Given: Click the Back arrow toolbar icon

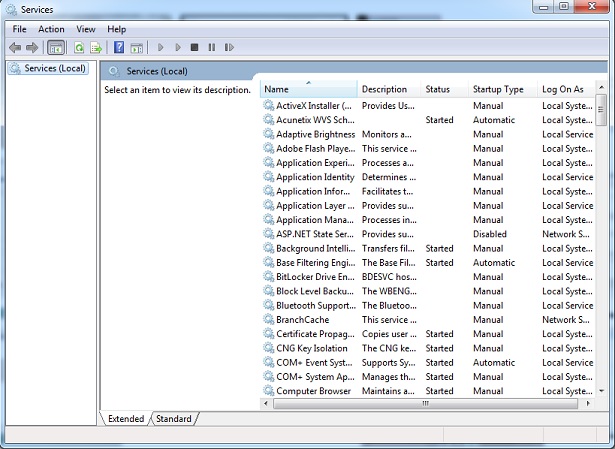Looking at the screenshot, I should pyautogui.click(x=15, y=48).
